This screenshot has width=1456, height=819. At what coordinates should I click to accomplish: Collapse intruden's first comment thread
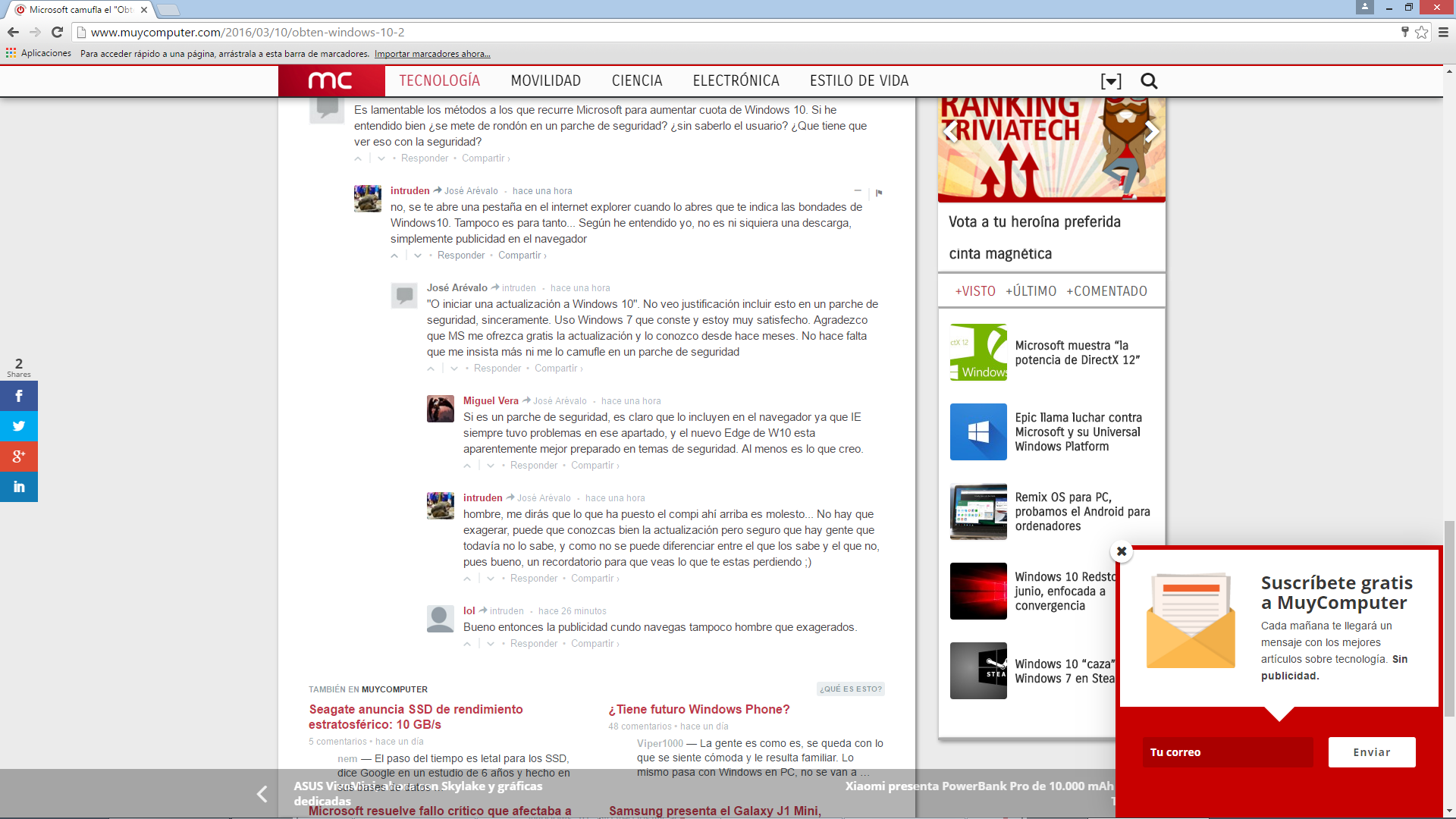858,191
